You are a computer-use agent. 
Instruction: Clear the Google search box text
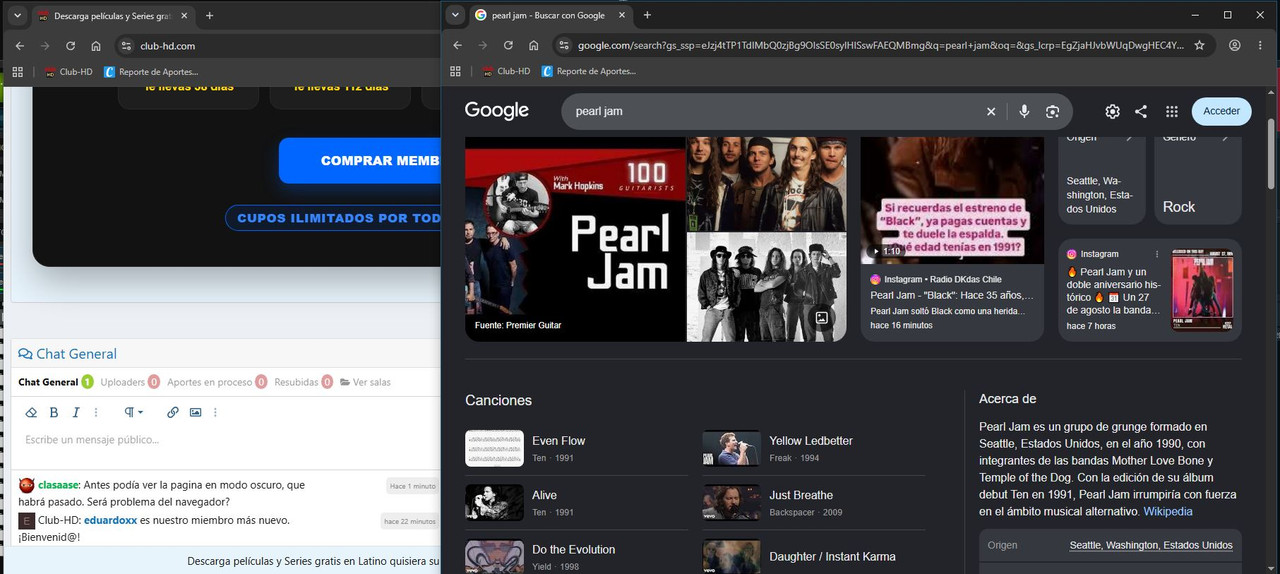click(991, 111)
